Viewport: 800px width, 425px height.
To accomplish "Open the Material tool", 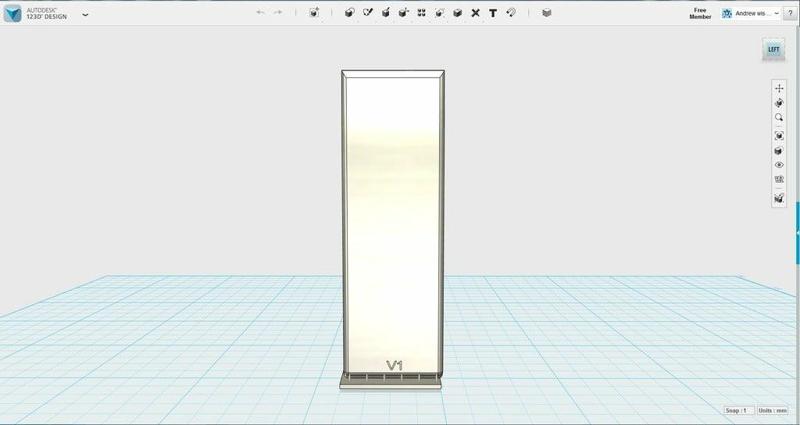I will tap(546, 13).
